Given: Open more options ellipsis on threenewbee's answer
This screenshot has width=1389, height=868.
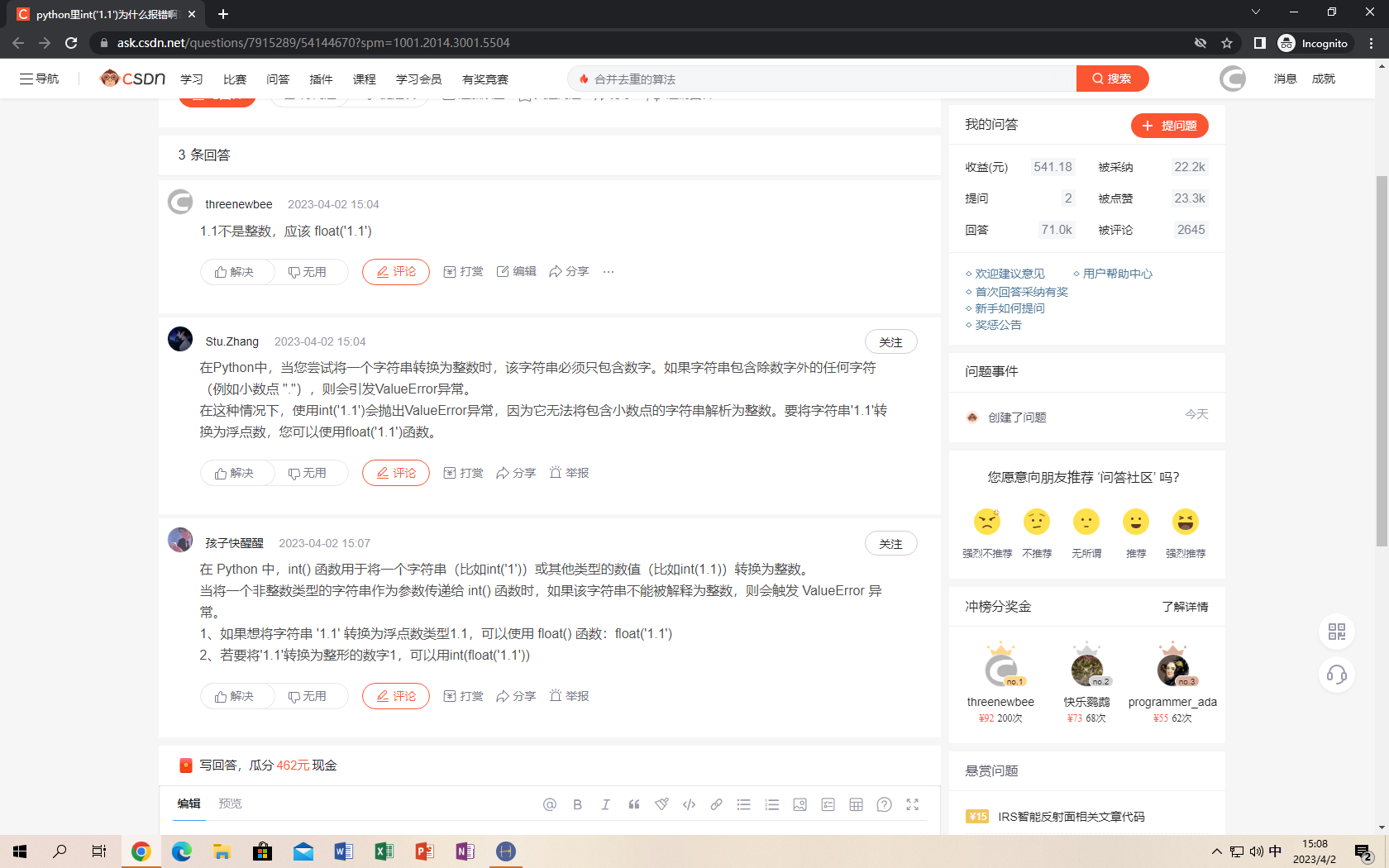Looking at the screenshot, I should (609, 272).
